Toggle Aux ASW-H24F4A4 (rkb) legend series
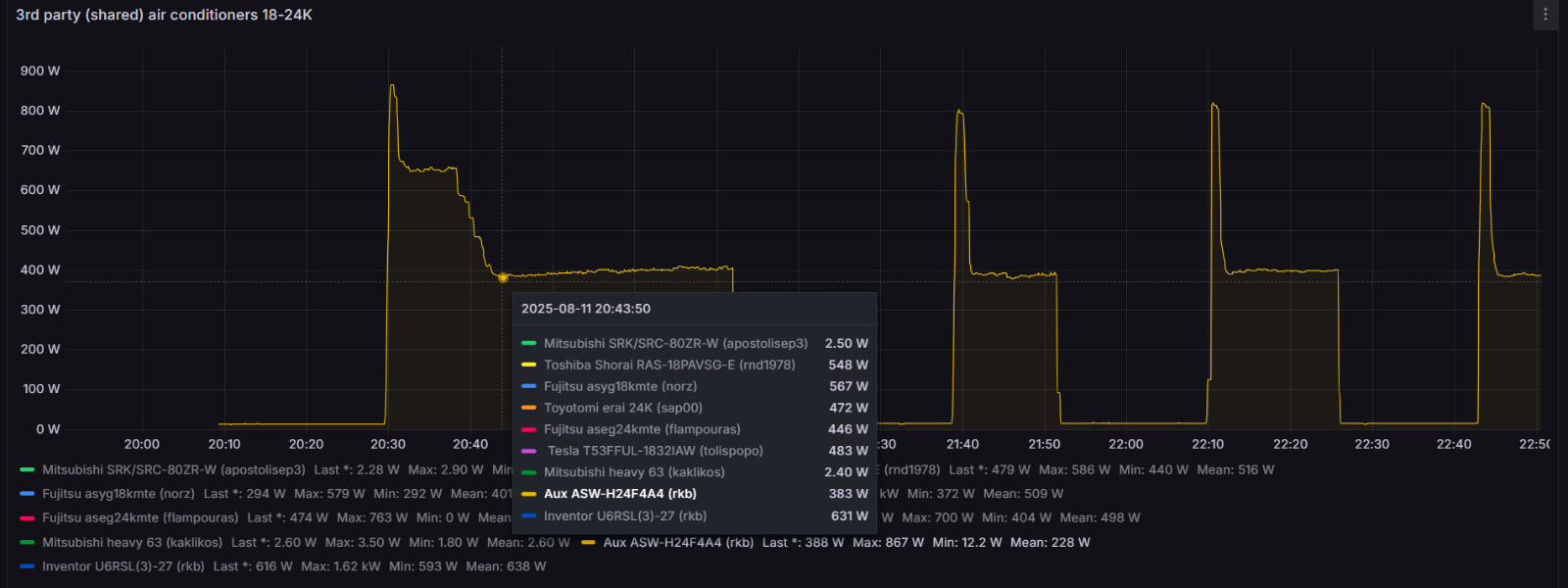This screenshot has width=1568, height=588. point(678,542)
